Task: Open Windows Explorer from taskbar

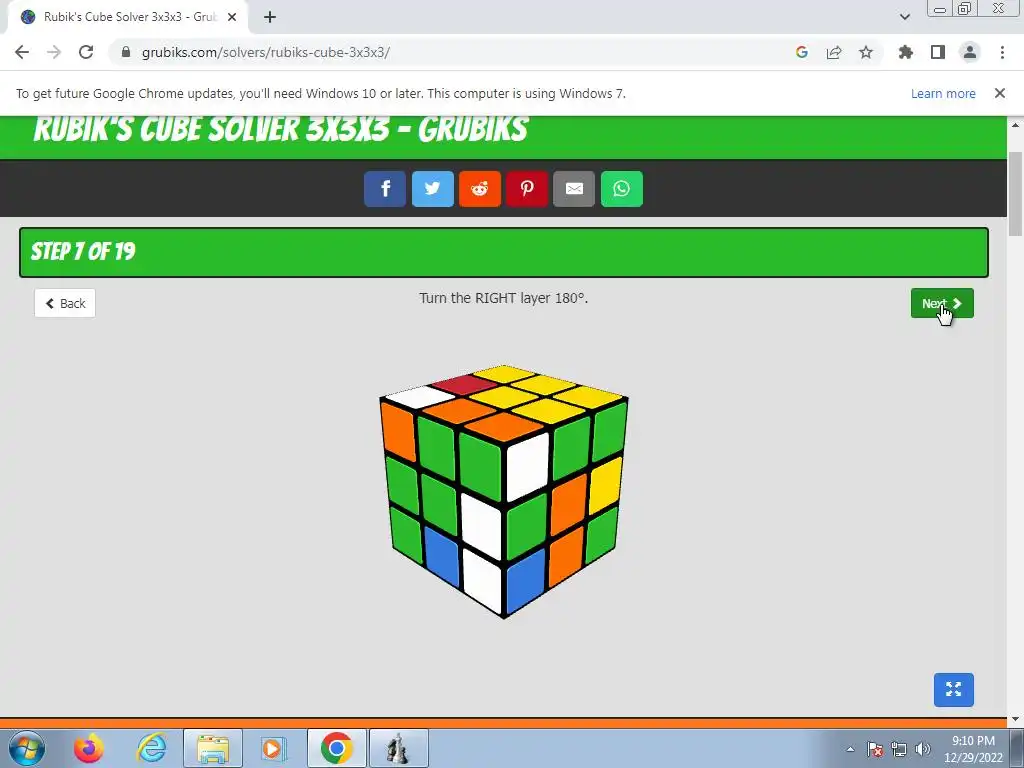Action: point(213,748)
